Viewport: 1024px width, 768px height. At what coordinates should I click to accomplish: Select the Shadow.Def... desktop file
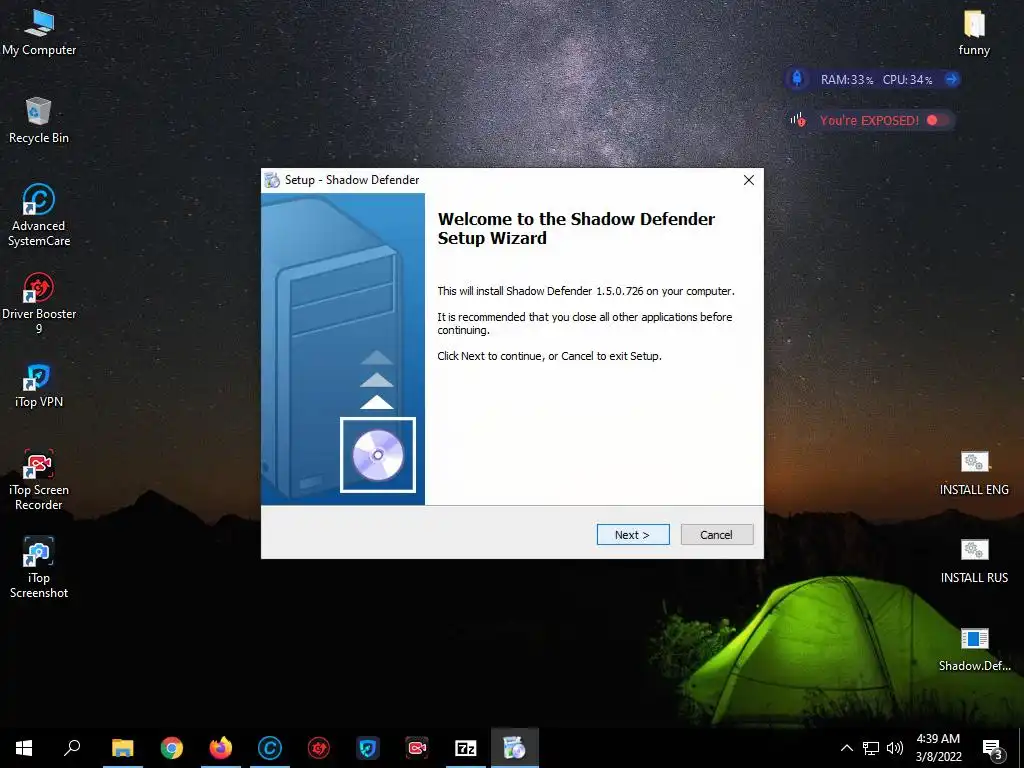point(974,649)
